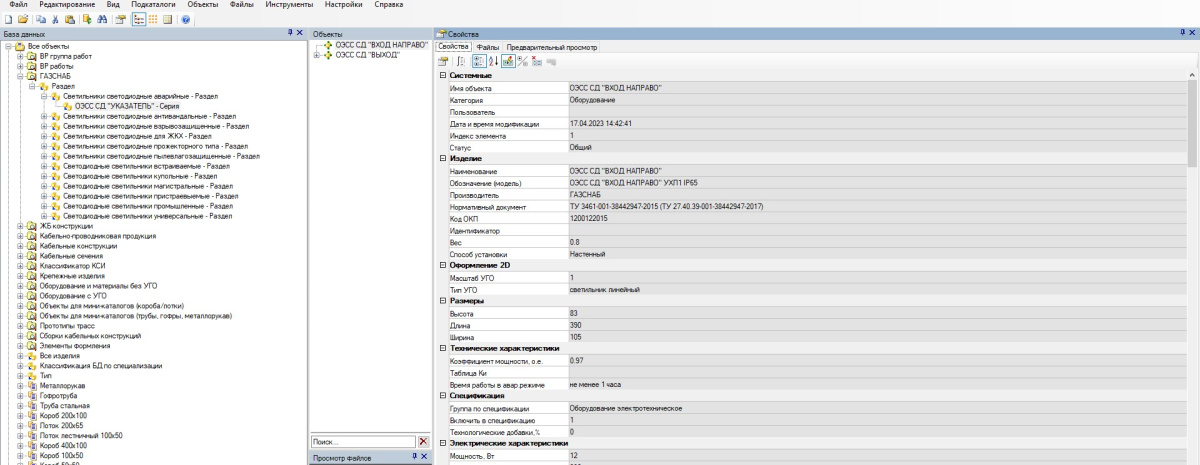This screenshot has width=1200, height=465.
Task: Collapse the Системные property group
Action: (443, 76)
